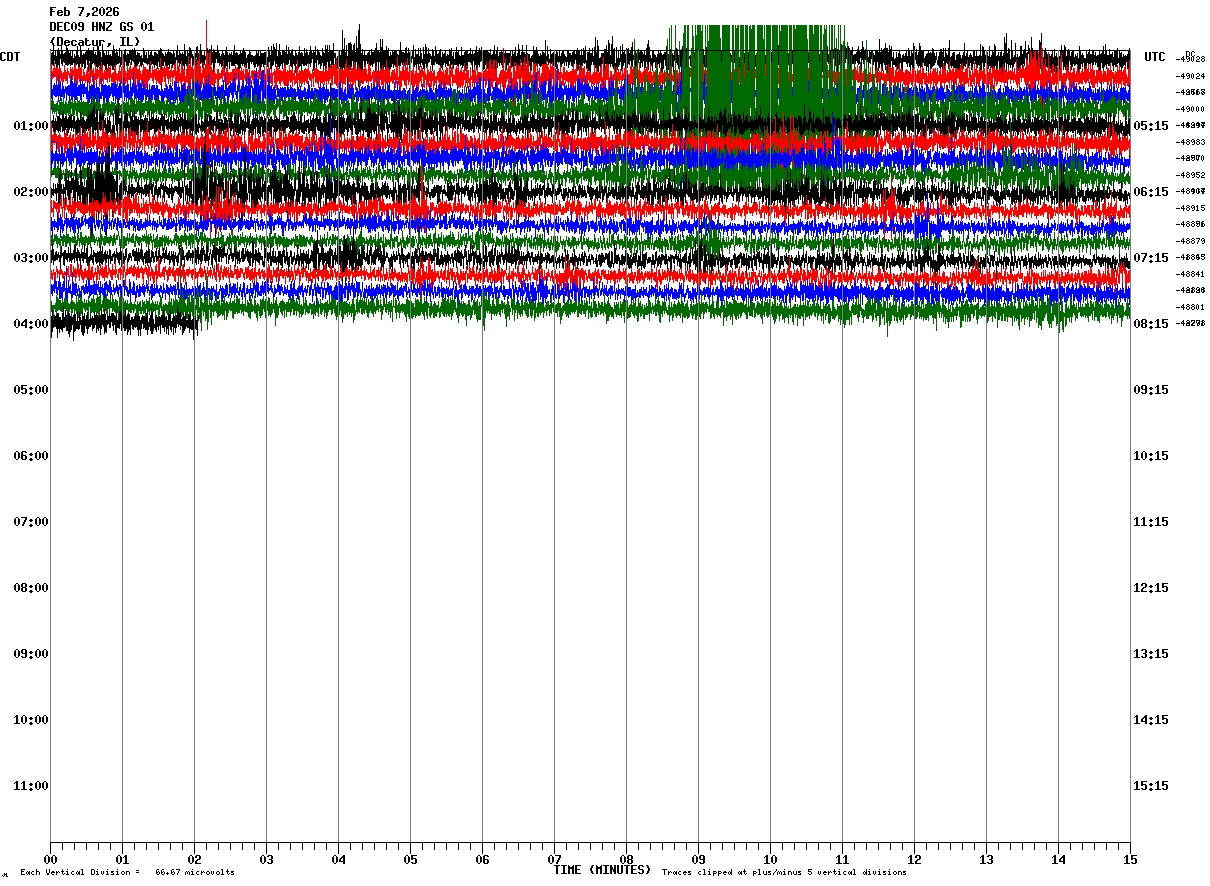This screenshot has width=1210, height=886.
Task: Click the 05:15 UTC row label
Action: 1151,126
